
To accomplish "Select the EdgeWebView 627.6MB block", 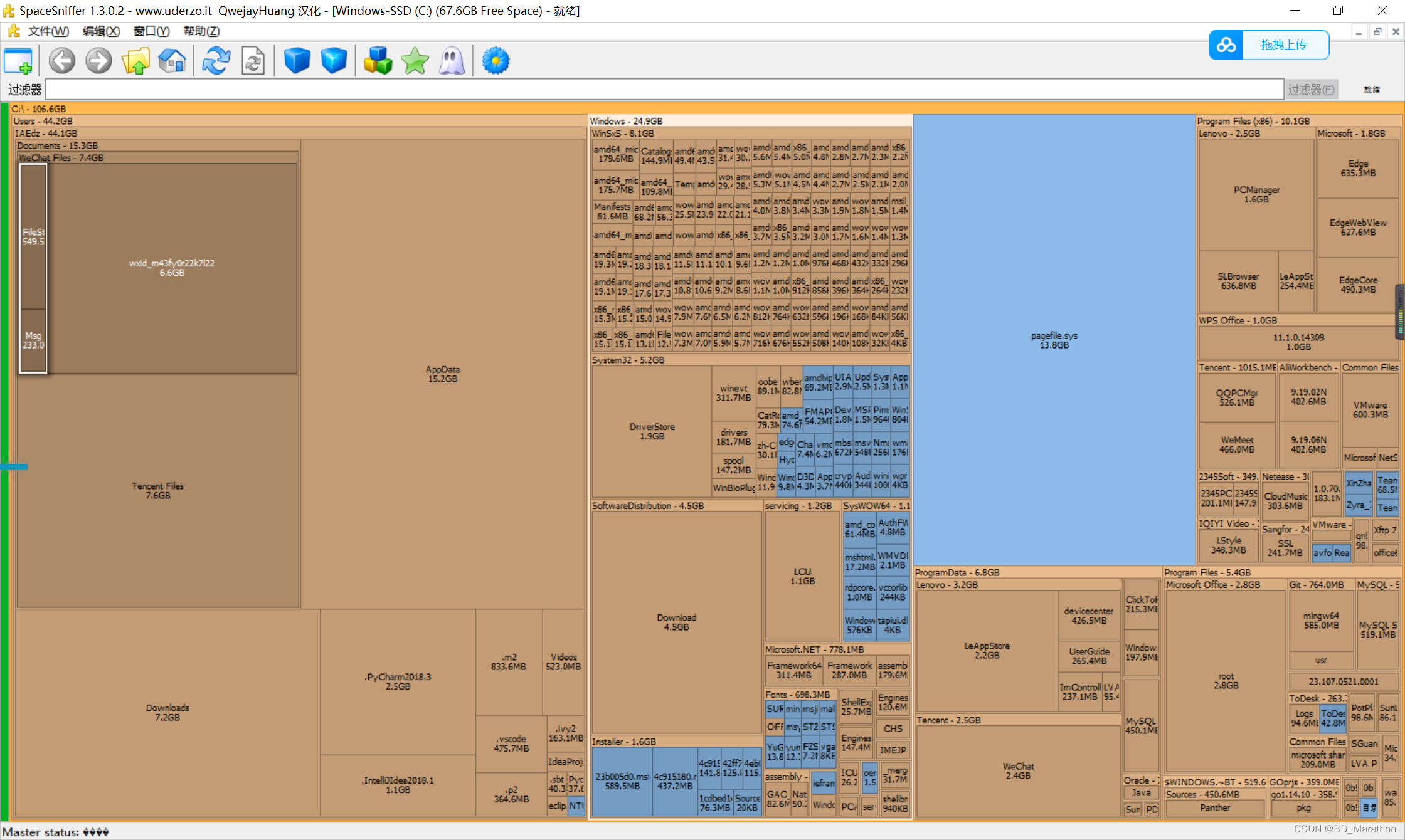I will (1358, 227).
